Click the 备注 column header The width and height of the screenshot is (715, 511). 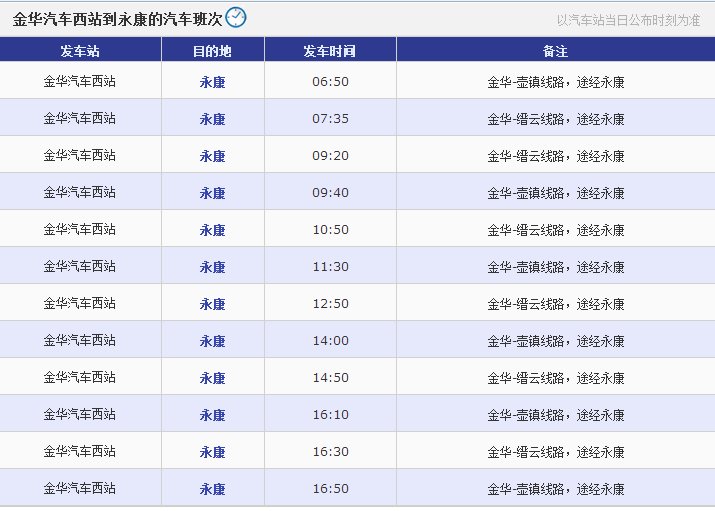click(x=555, y=51)
